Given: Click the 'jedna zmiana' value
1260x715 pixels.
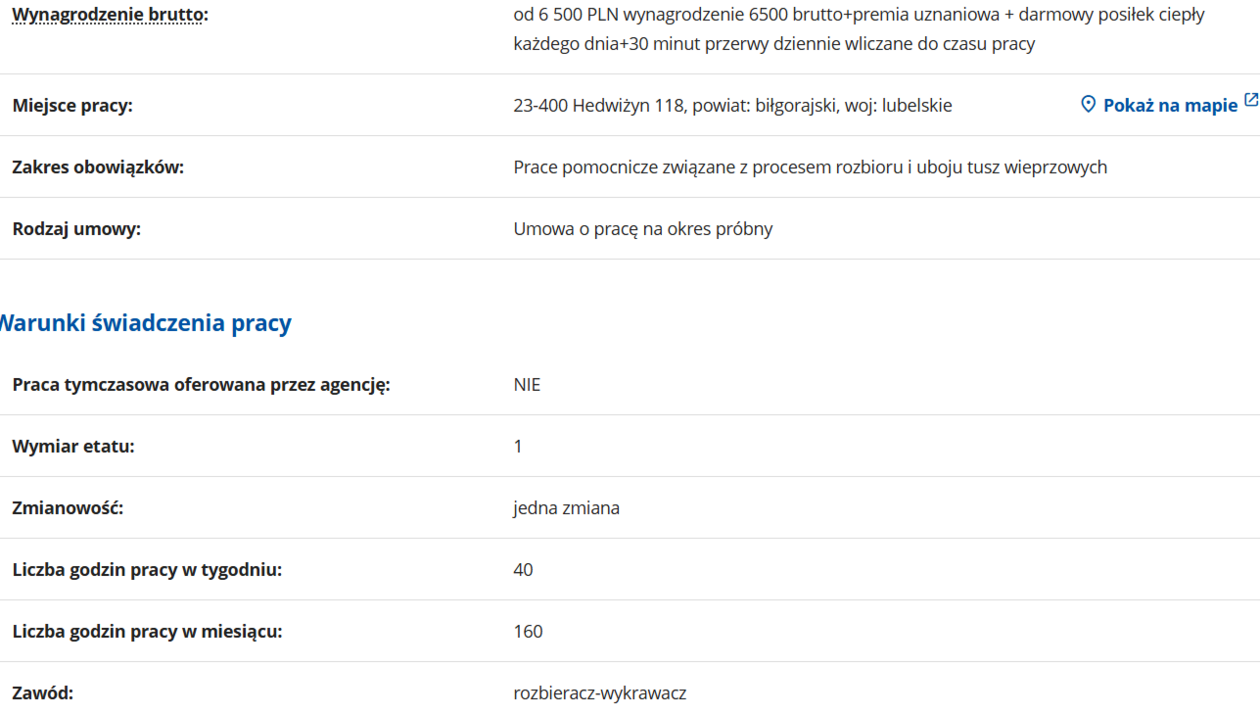Looking at the screenshot, I should pos(566,508).
